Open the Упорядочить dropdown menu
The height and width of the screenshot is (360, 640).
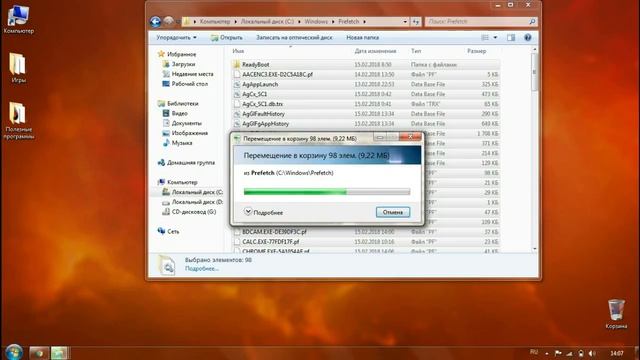(x=176, y=38)
